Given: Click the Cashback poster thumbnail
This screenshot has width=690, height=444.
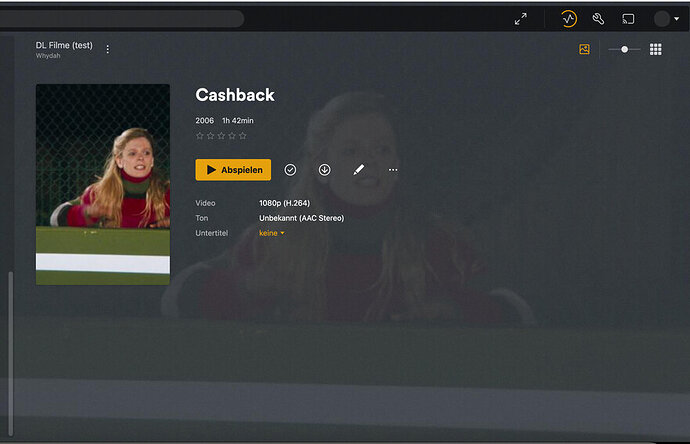Looking at the screenshot, I should coord(103,184).
